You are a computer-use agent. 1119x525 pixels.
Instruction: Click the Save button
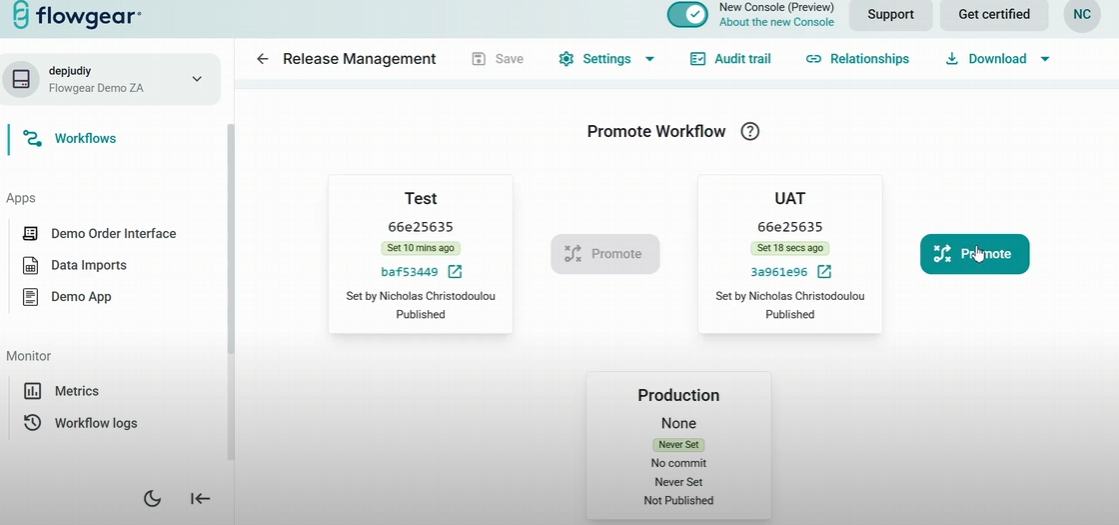[498, 58]
